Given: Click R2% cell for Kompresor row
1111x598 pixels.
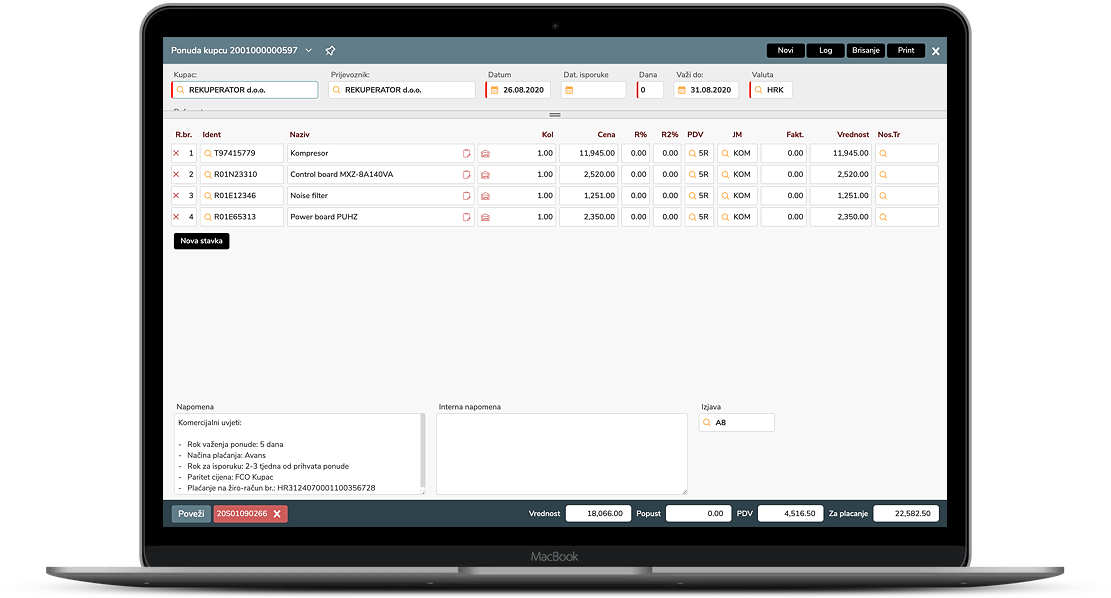Looking at the screenshot, I should tap(667, 153).
